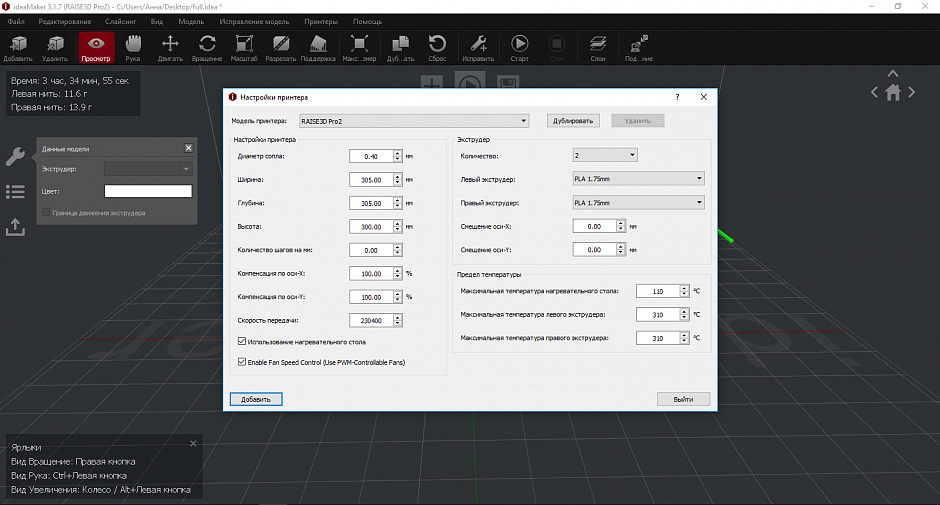Open the Слайсинг menu

(120, 22)
